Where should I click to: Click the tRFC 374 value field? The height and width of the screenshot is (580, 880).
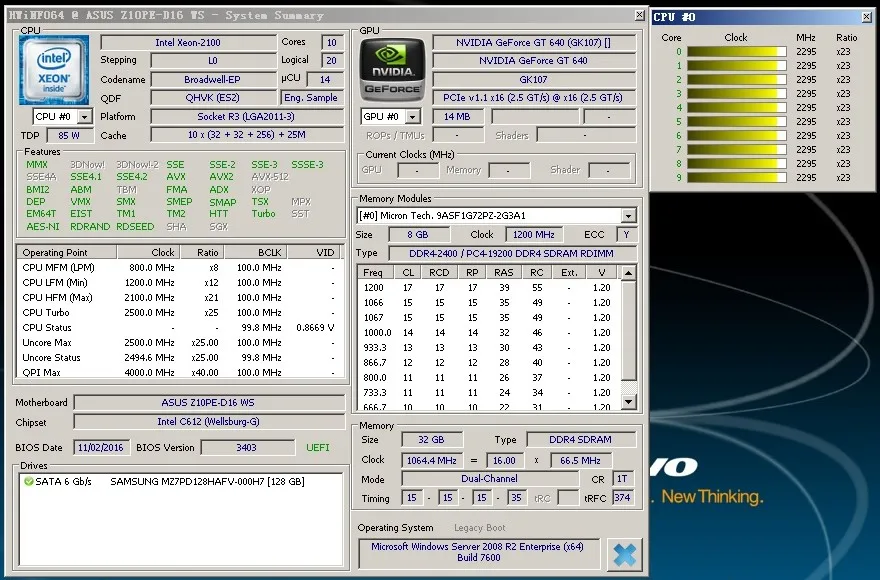[622, 498]
